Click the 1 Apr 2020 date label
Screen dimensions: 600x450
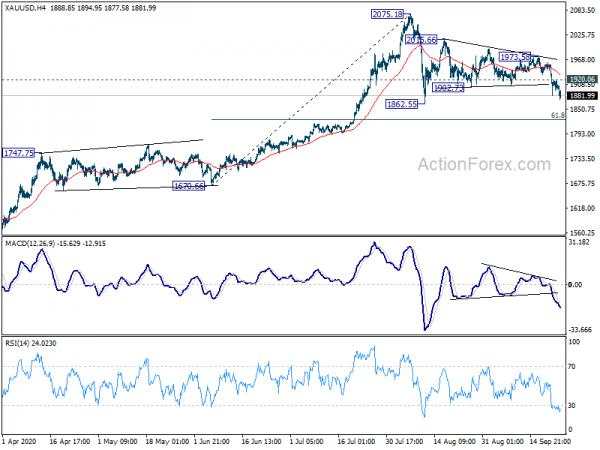tap(18, 441)
